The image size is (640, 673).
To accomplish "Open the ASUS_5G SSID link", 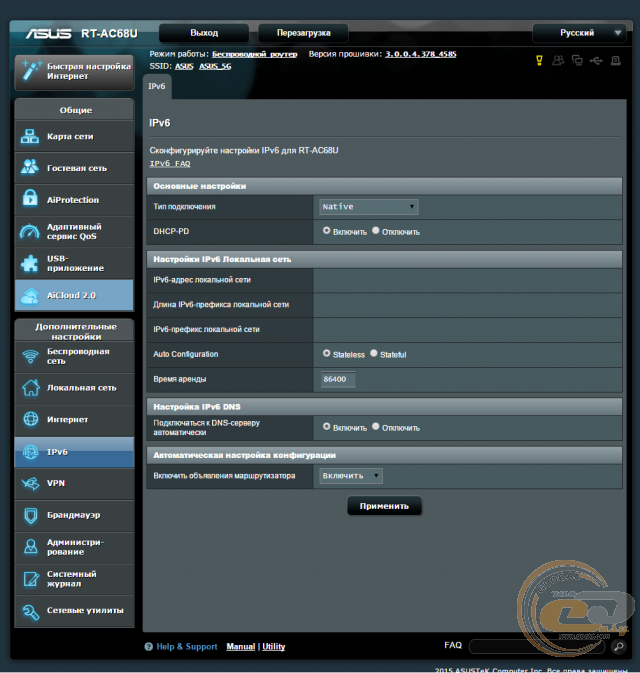I will click(215, 66).
